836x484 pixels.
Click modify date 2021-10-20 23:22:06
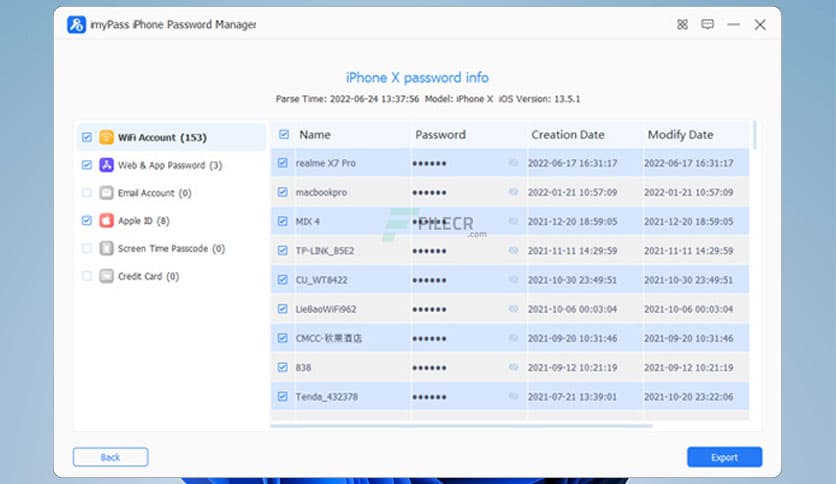click(x=688, y=397)
